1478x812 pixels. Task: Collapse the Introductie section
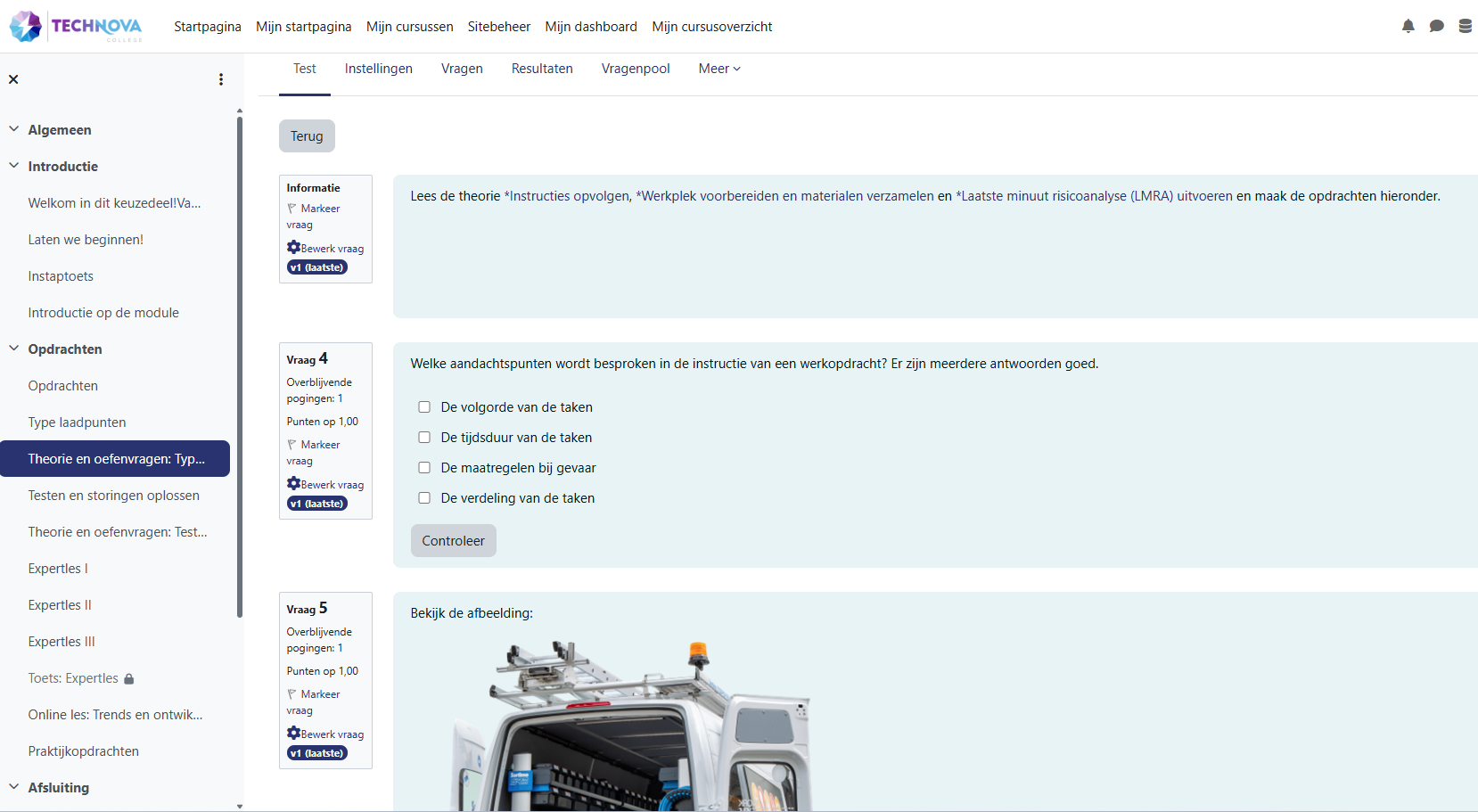(14, 166)
